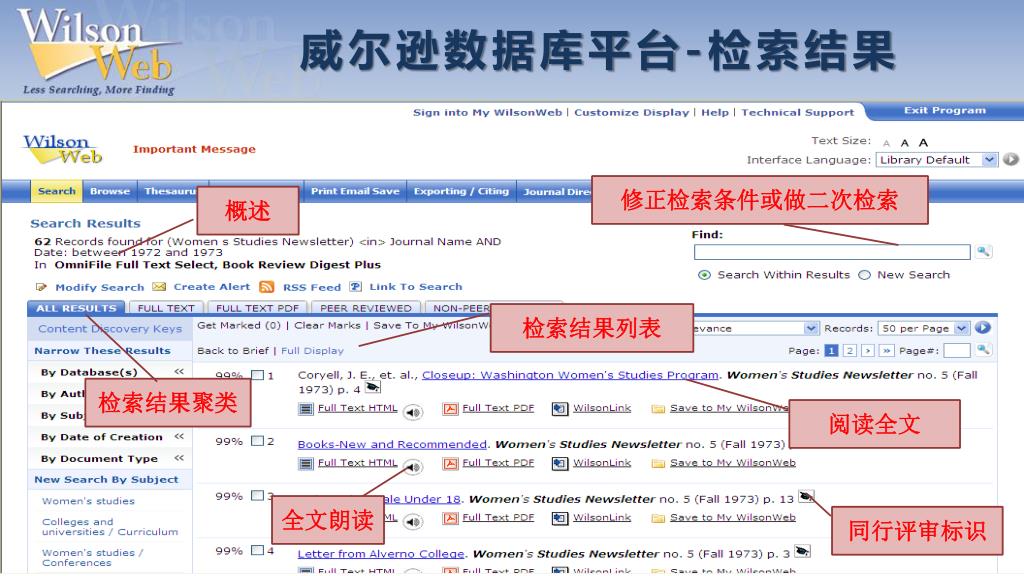Viewport: 1024px width, 576px height.
Task: Play audio speaker icon for record 3
Action: pos(413,522)
